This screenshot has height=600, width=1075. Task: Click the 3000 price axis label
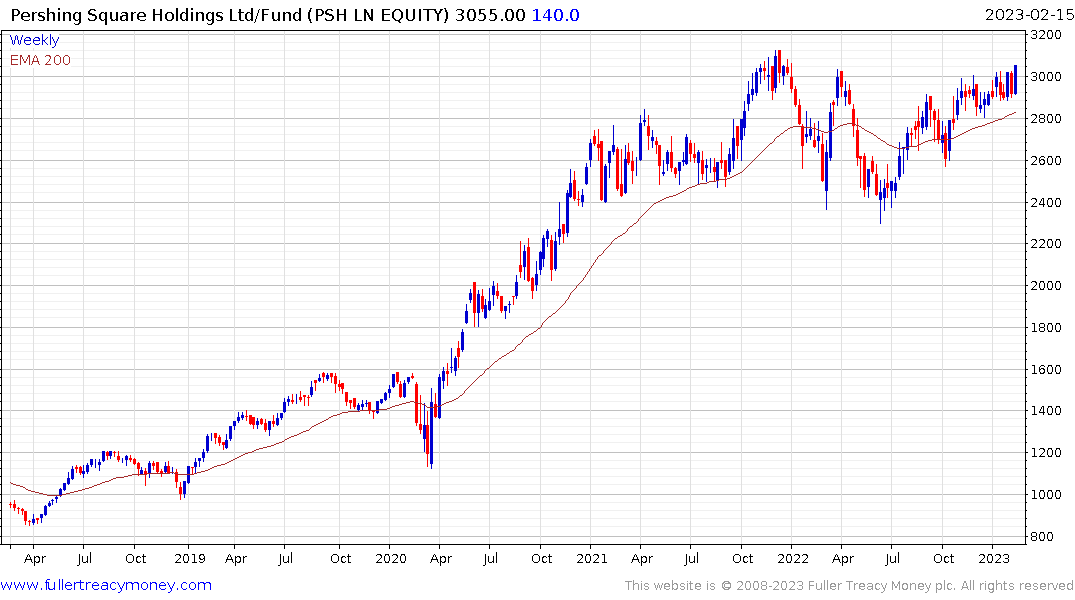pyautogui.click(x=1046, y=77)
